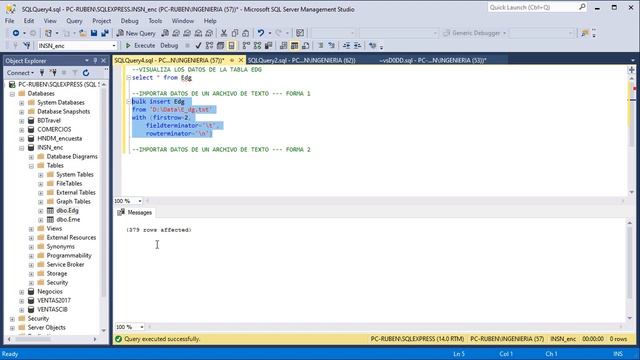Click the Cut scissors icon

click(224, 33)
